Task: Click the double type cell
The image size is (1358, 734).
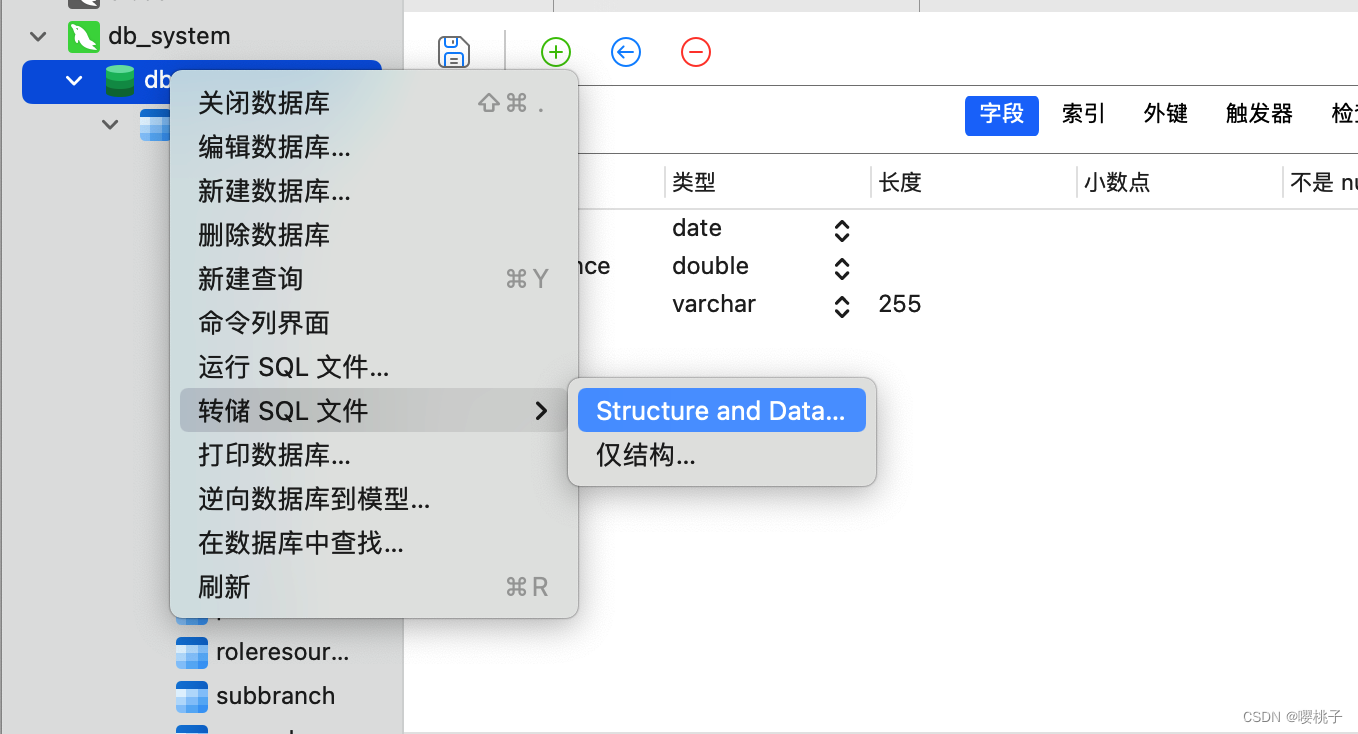Action: [x=711, y=267]
